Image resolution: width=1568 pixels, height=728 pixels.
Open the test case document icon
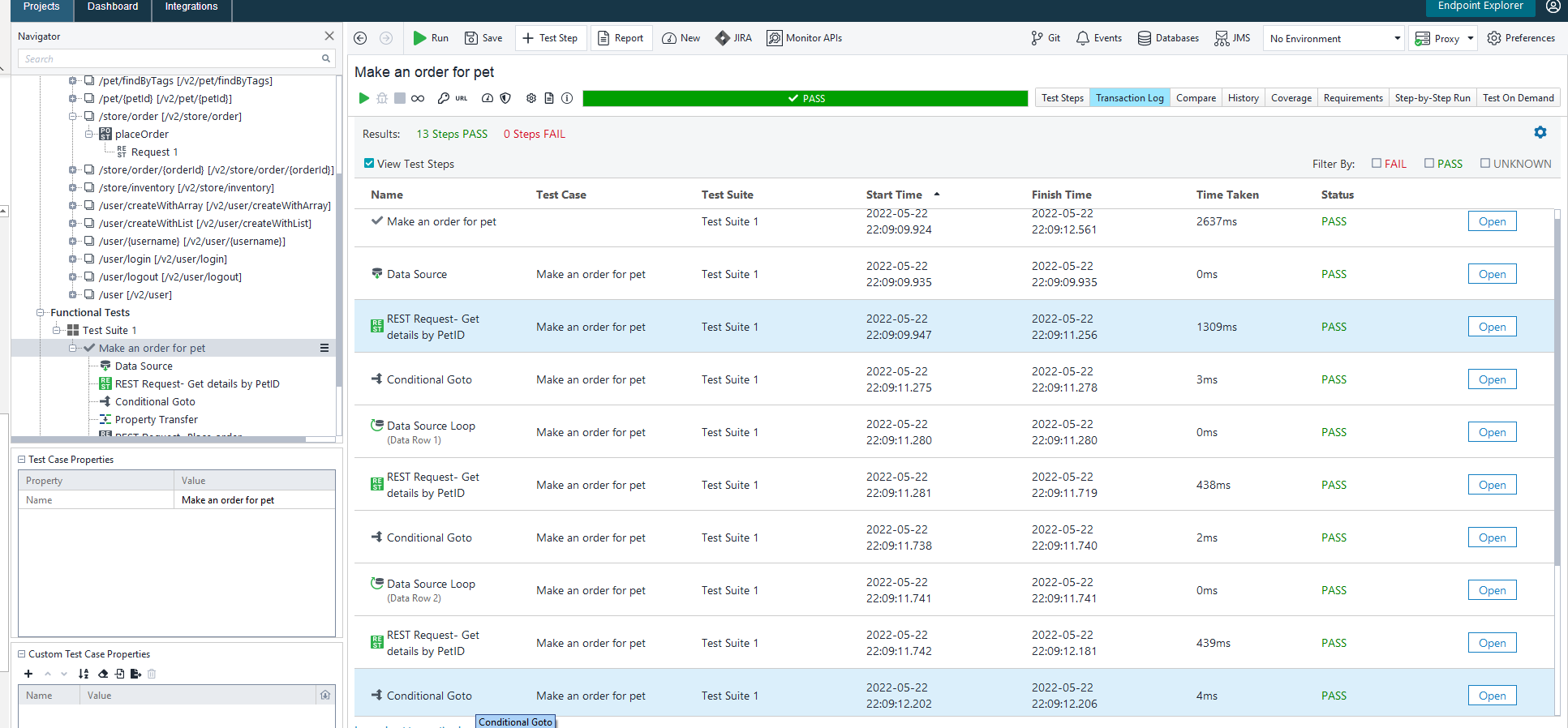pos(549,98)
